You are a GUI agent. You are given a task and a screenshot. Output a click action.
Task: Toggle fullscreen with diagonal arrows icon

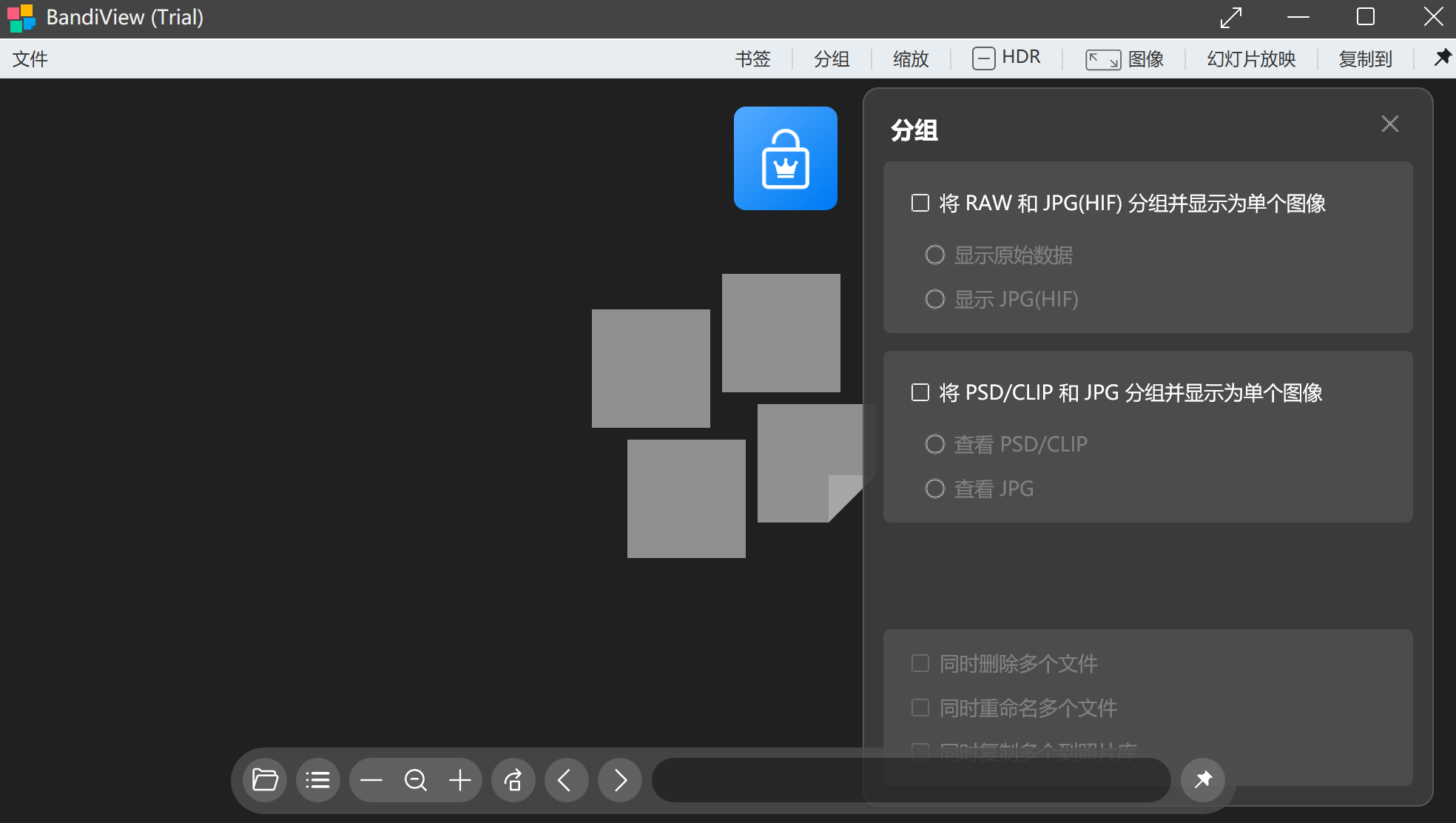tap(1231, 17)
